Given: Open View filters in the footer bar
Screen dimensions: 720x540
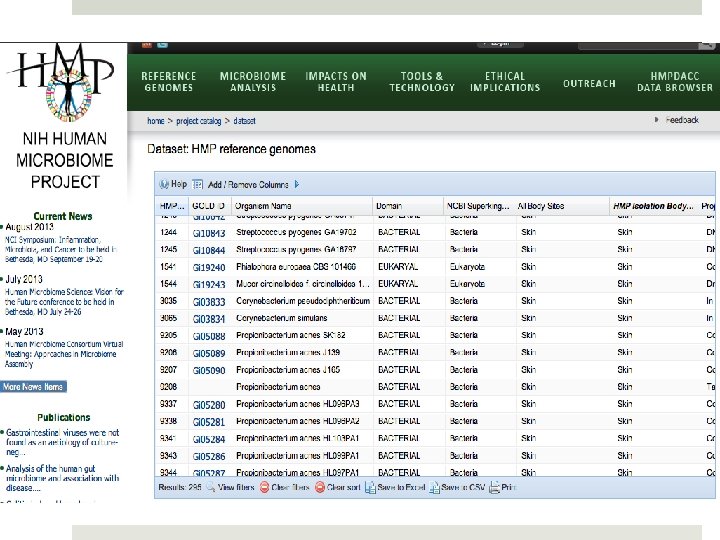Looking at the screenshot, I should (231, 487).
